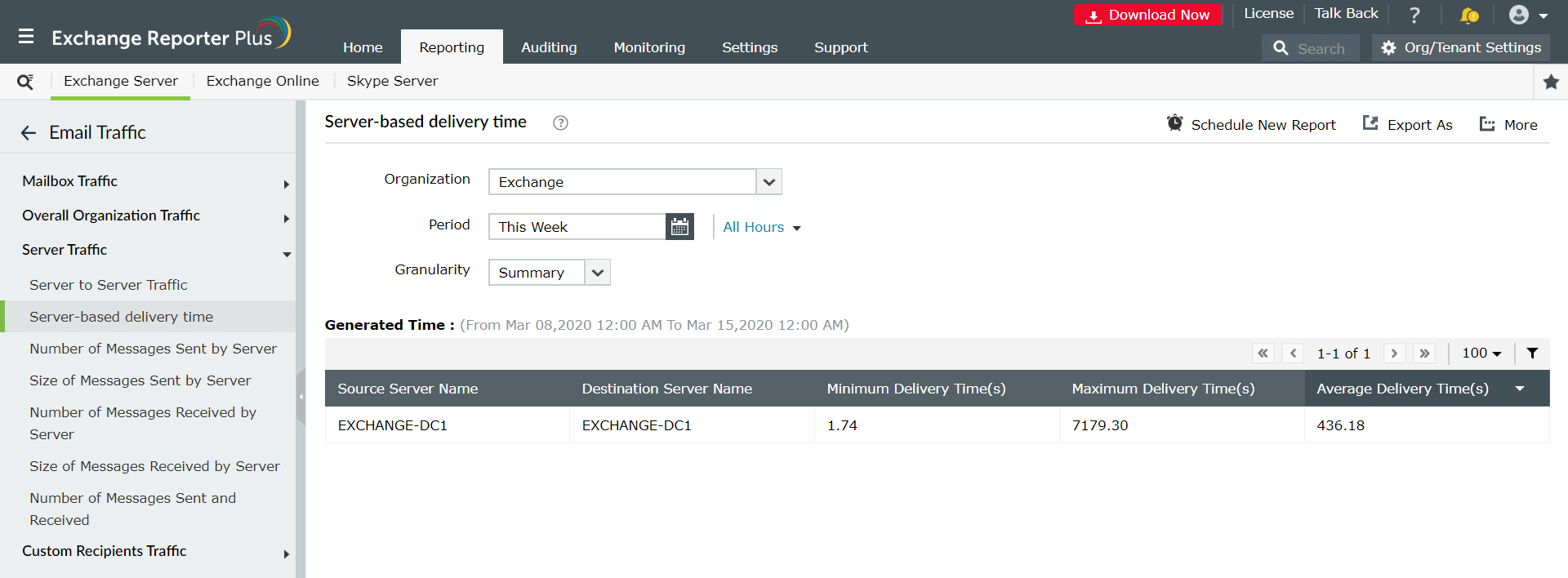Screen dimensions: 1568x578
Task: Click the top Search field
Action: pyautogui.click(x=1311, y=48)
